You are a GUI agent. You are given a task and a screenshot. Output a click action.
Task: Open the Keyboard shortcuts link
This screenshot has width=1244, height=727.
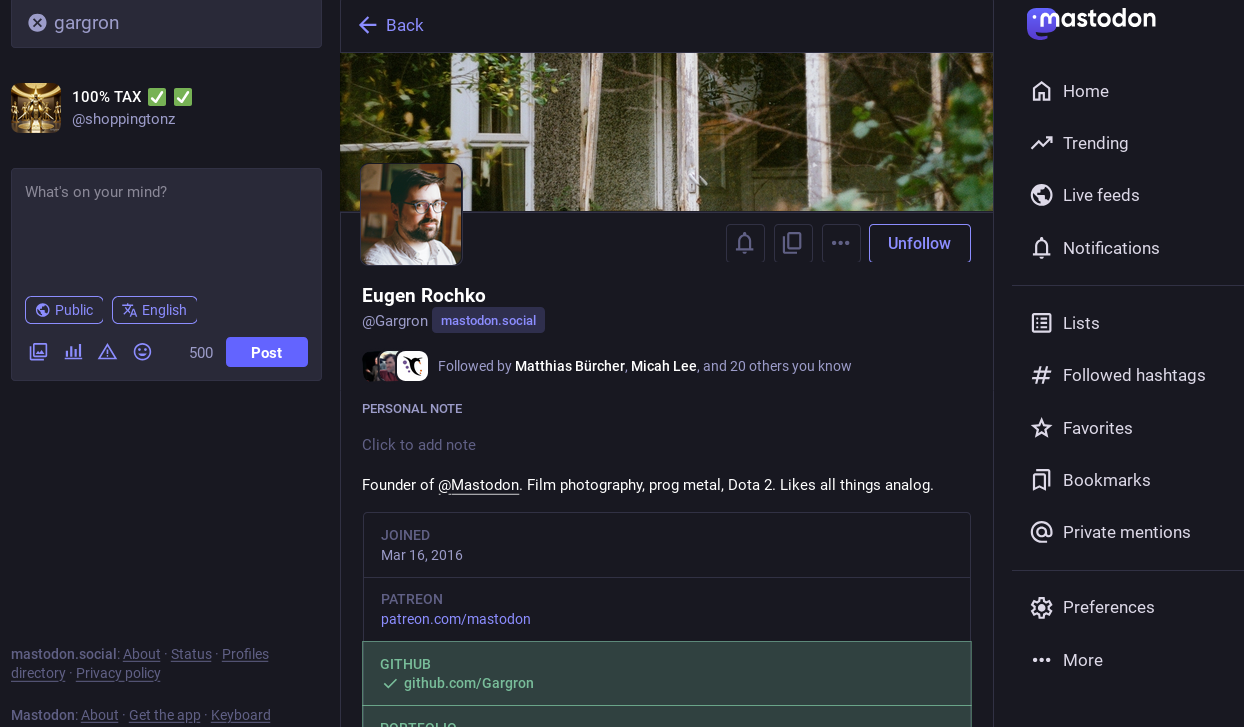point(241,715)
